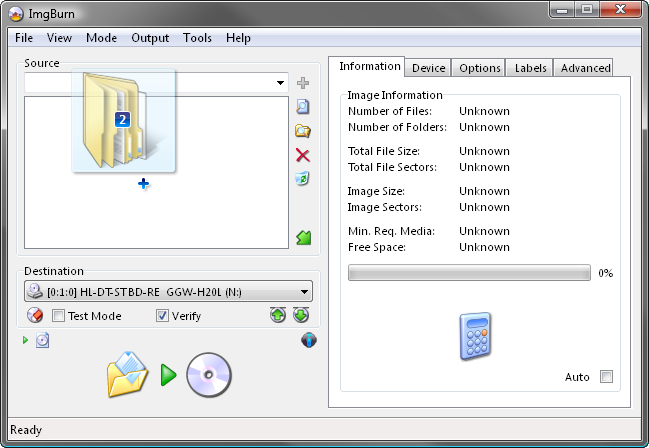Switch to the Labels tab
This screenshot has height=448, width=649.
(530, 68)
